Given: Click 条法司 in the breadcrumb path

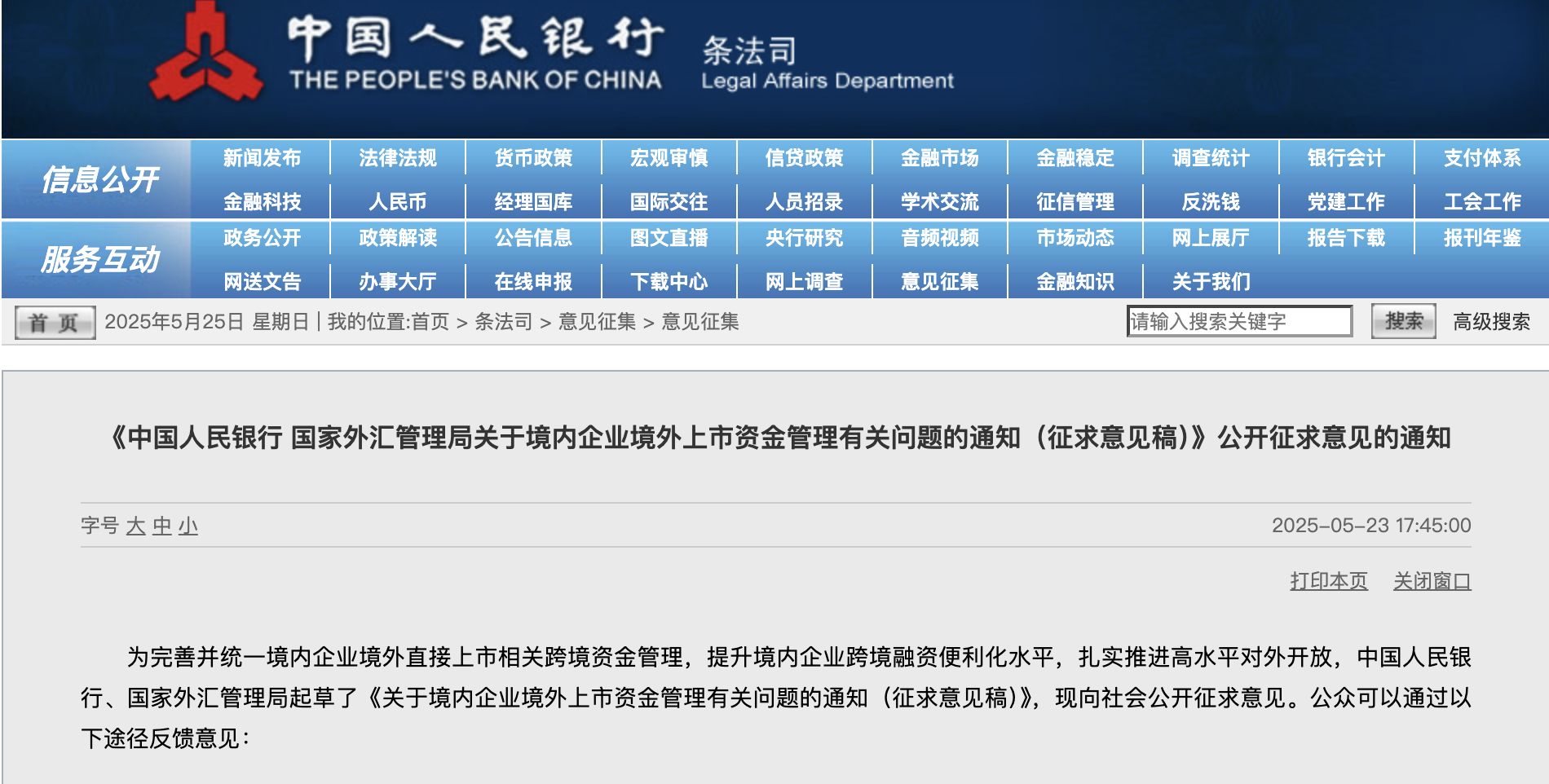Looking at the screenshot, I should pyautogui.click(x=503, y=322).
